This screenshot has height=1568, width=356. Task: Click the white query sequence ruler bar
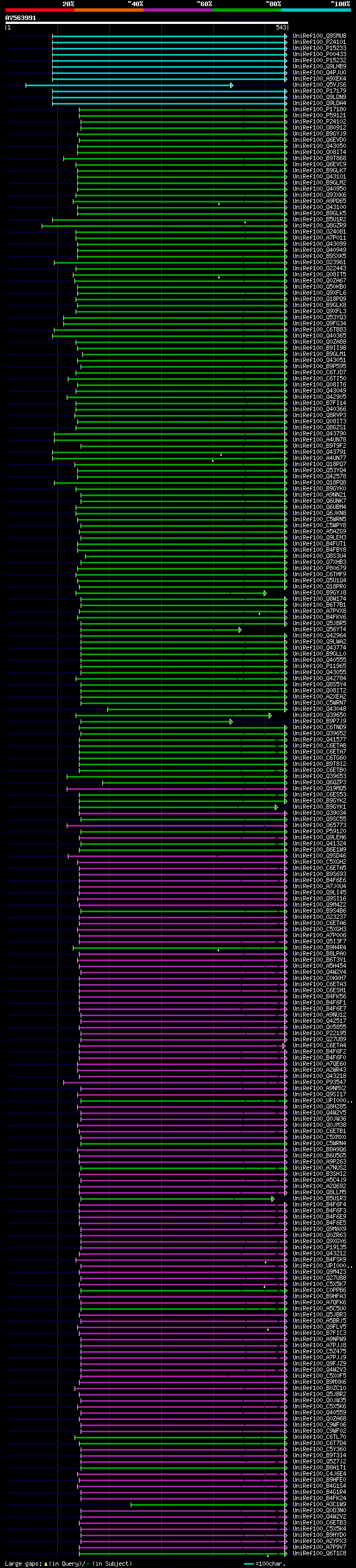(x=147, y=22)
